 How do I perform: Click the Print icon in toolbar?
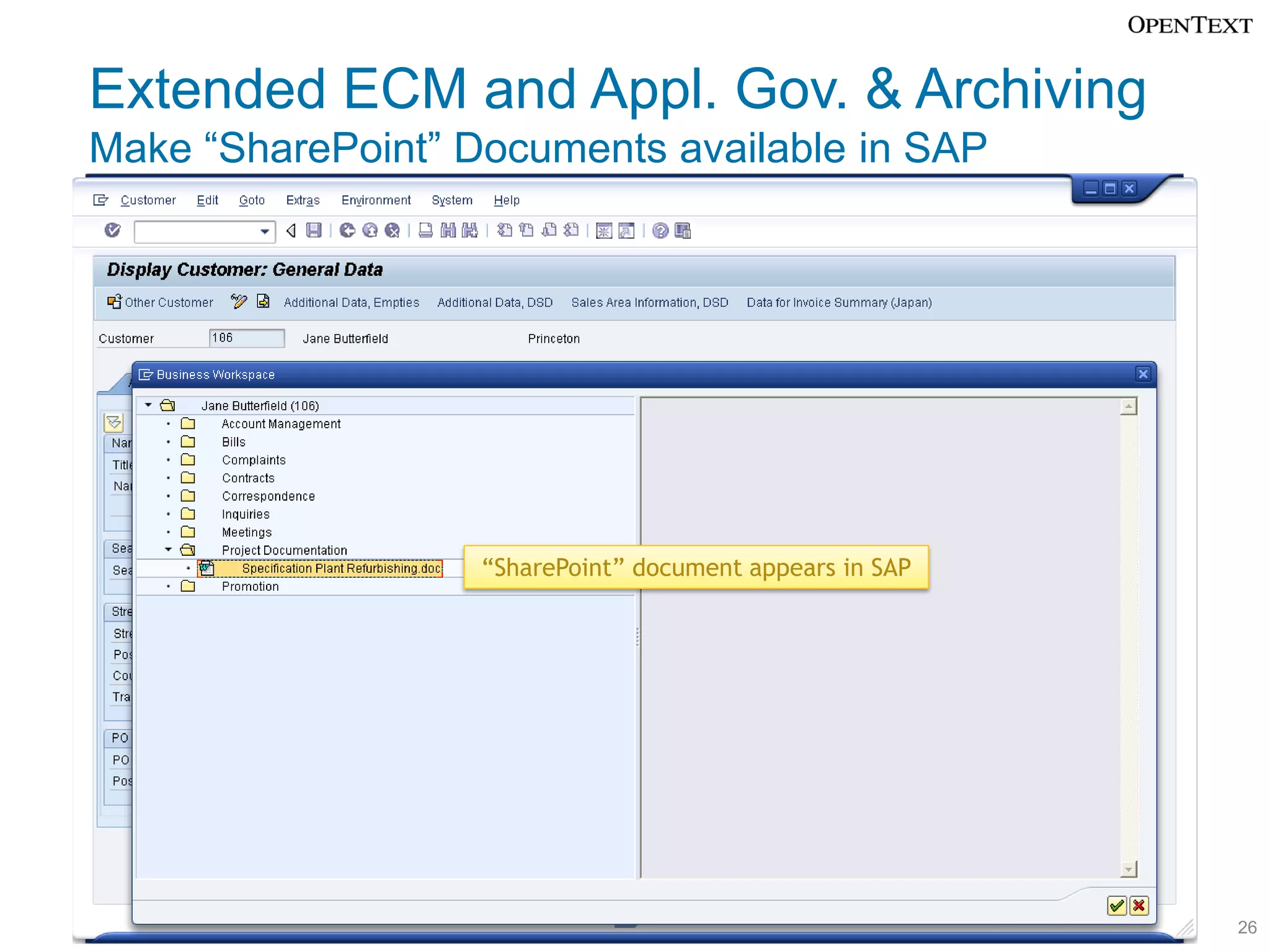point(425,231)
